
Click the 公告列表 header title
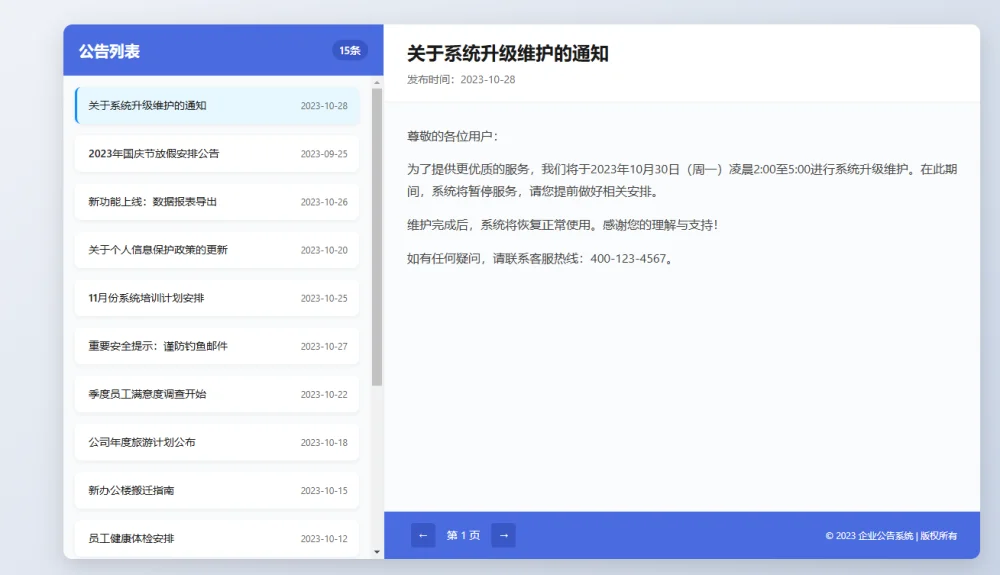tap(109, 51)
